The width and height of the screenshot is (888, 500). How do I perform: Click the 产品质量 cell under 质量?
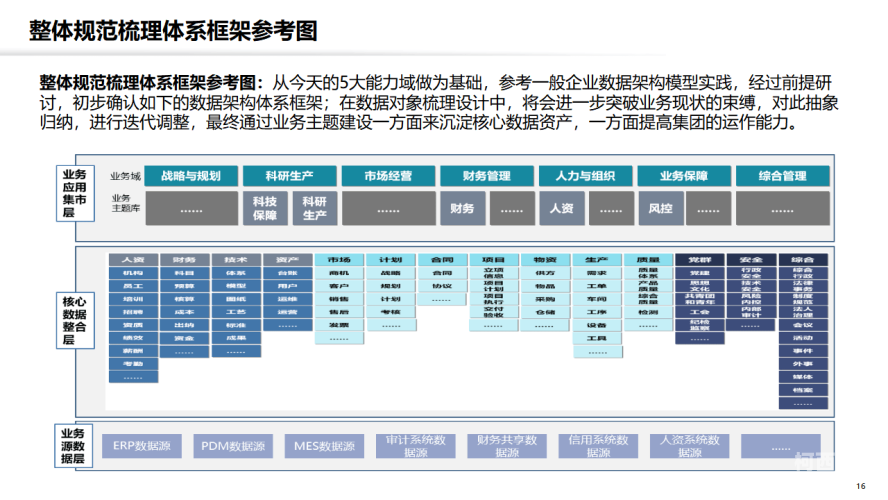coord(648,286)
